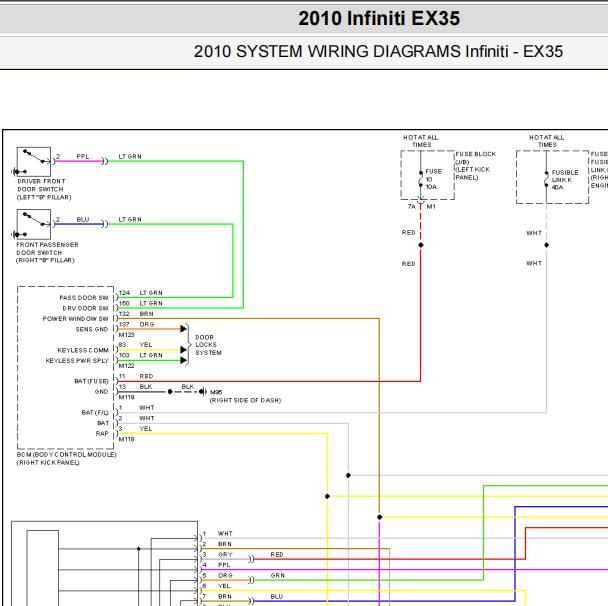Select the fusible link K symbol
Image resolution: width=608 pixels, height=606 pixels.
(x=546, y=179)
